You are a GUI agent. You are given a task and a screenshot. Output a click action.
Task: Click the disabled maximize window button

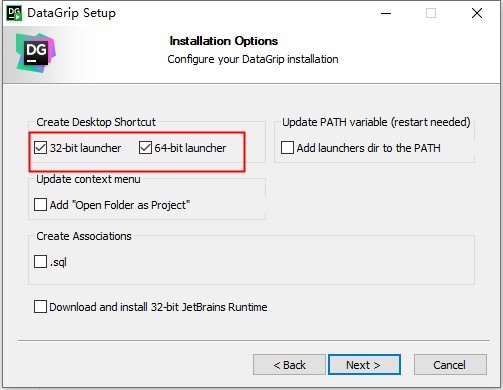(431, 13)
